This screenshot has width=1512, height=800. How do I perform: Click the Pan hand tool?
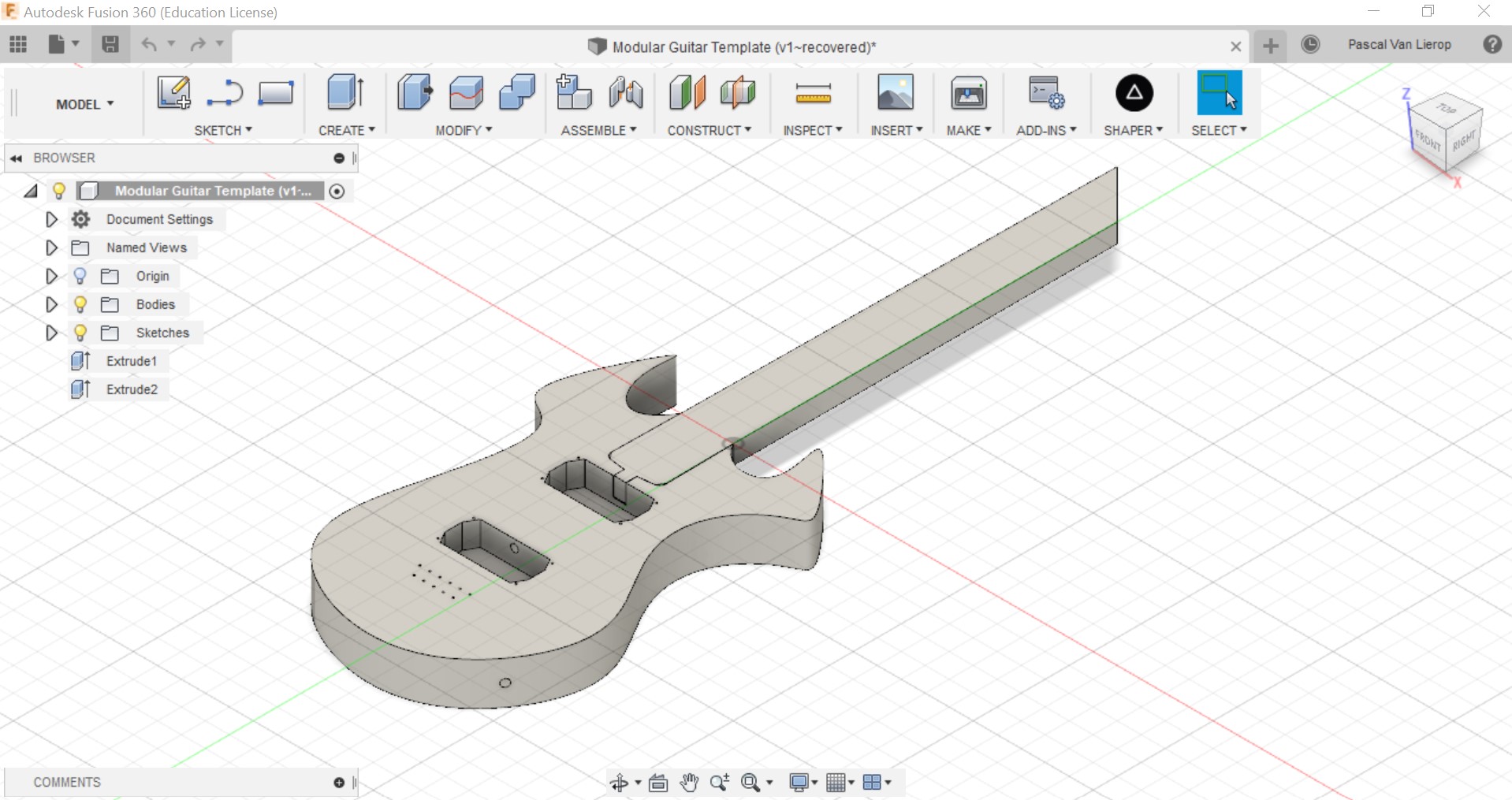pos(689,783)
